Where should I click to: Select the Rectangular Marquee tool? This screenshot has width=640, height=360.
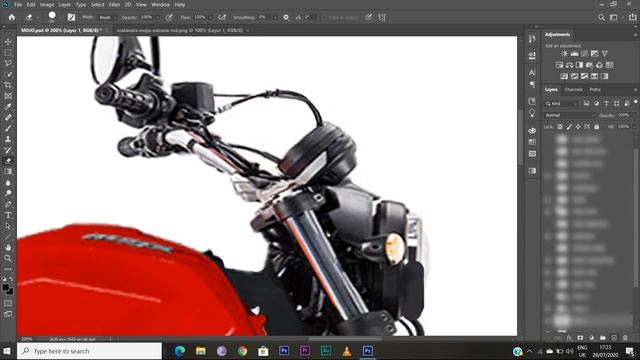[x=8, y=53]
